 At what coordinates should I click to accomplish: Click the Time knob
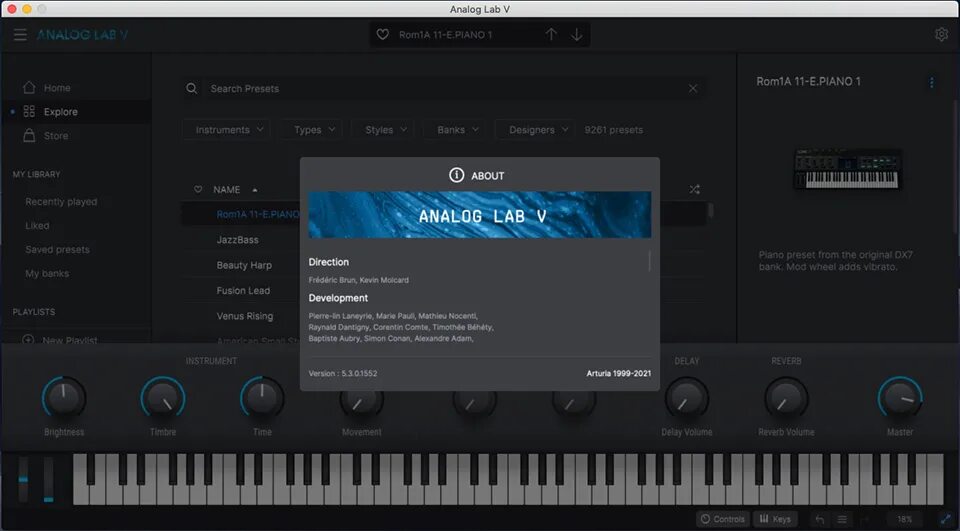[x=262, y=397]
